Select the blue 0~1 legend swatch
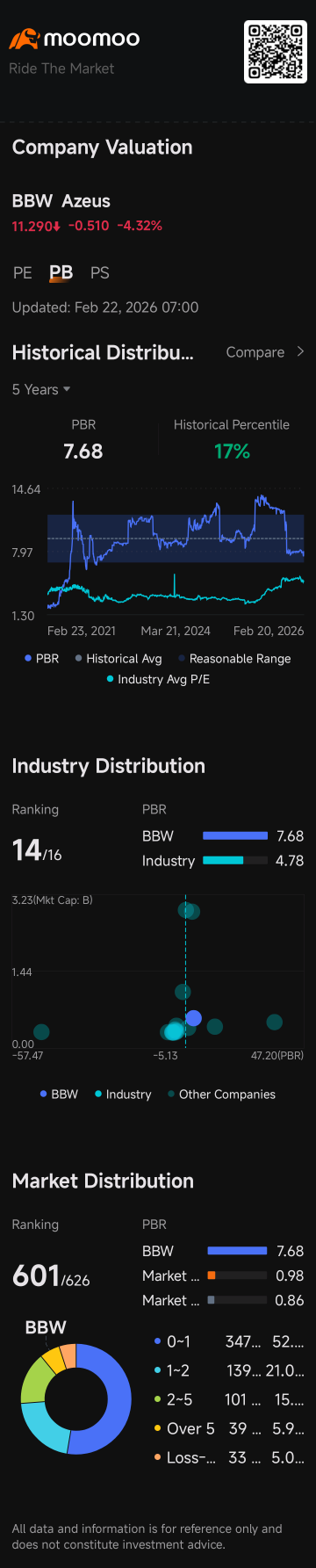Viewport: 316px width, 1568px height. pos(157,1341)
